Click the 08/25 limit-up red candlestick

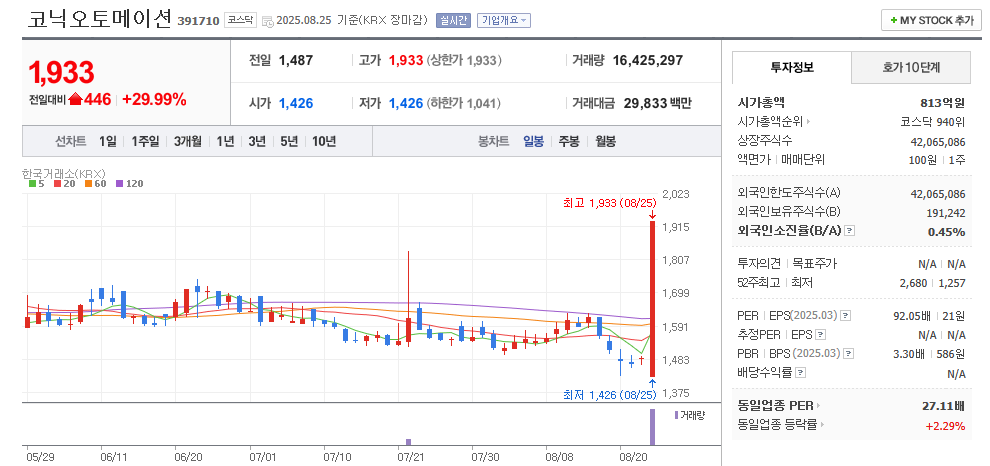652,299
